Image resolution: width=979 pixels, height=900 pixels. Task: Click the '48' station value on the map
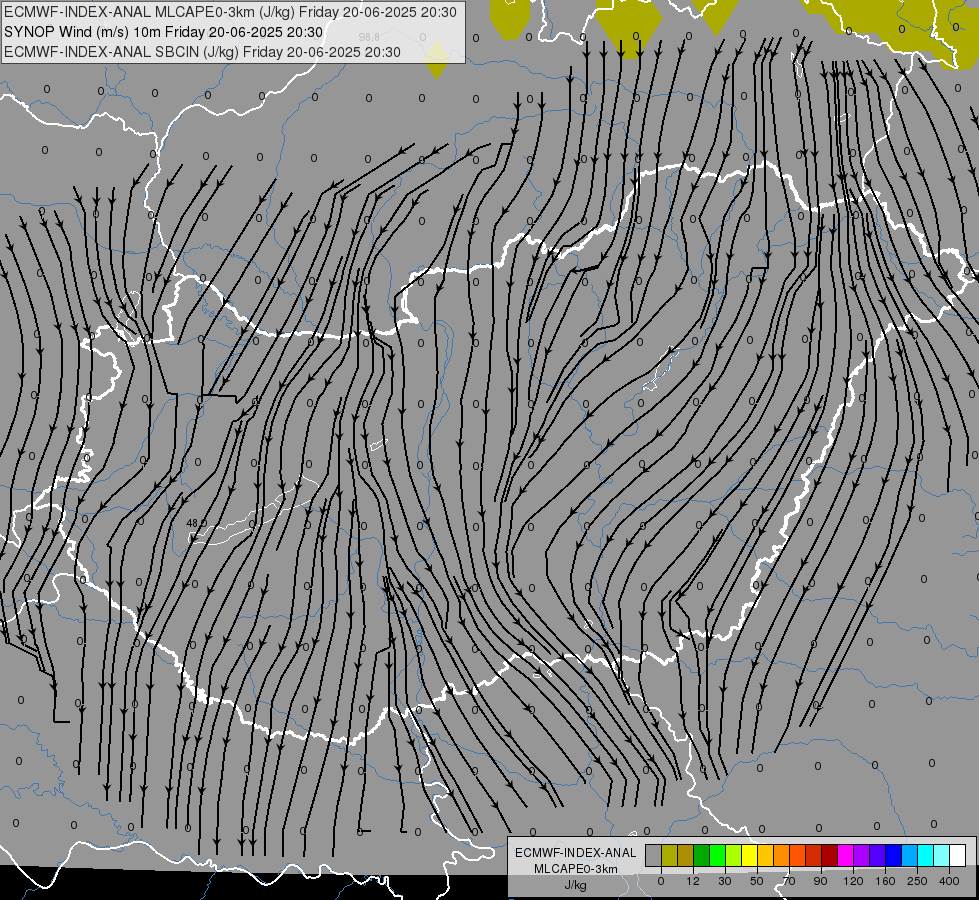[x=192, y=523]
